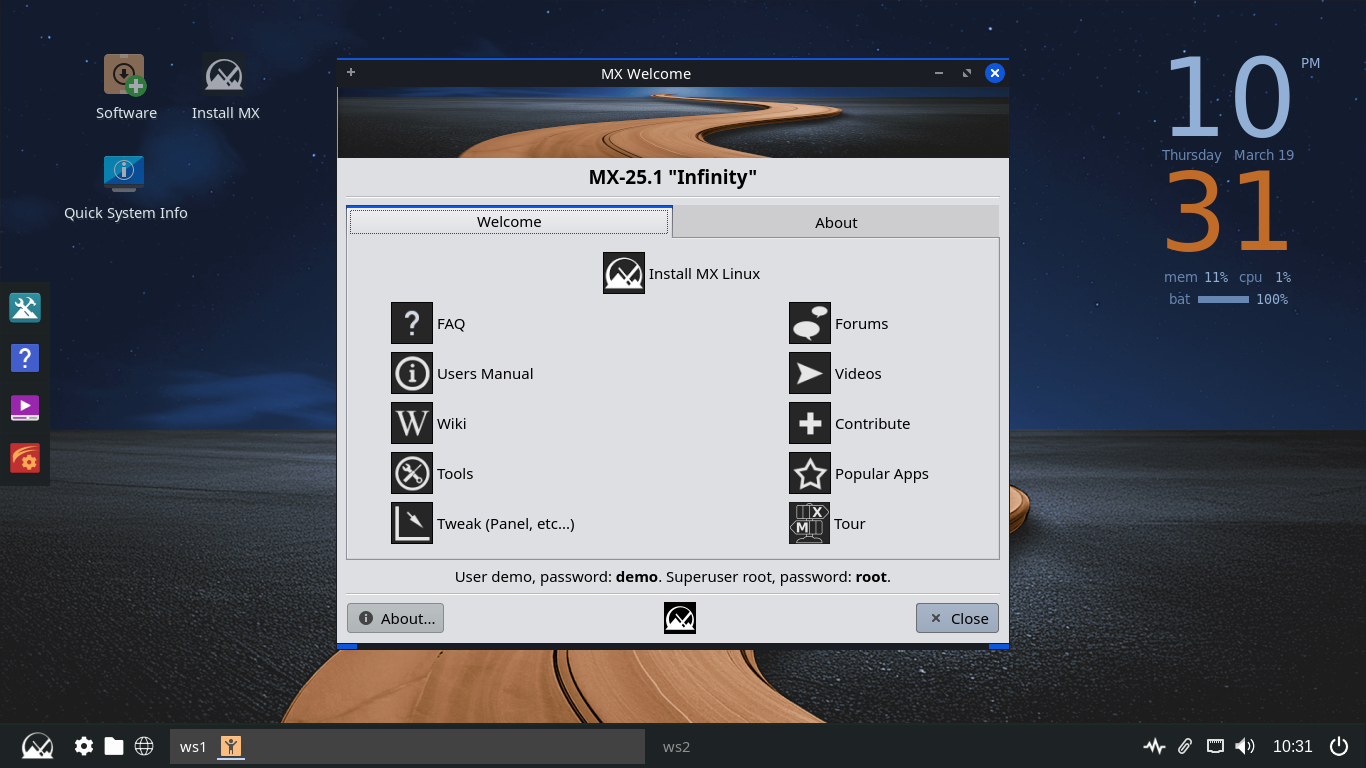Viewport: 1366px width, 768px height.
Task: Open Tweak (Panel, etc...) icon
Action: [411, 523]
